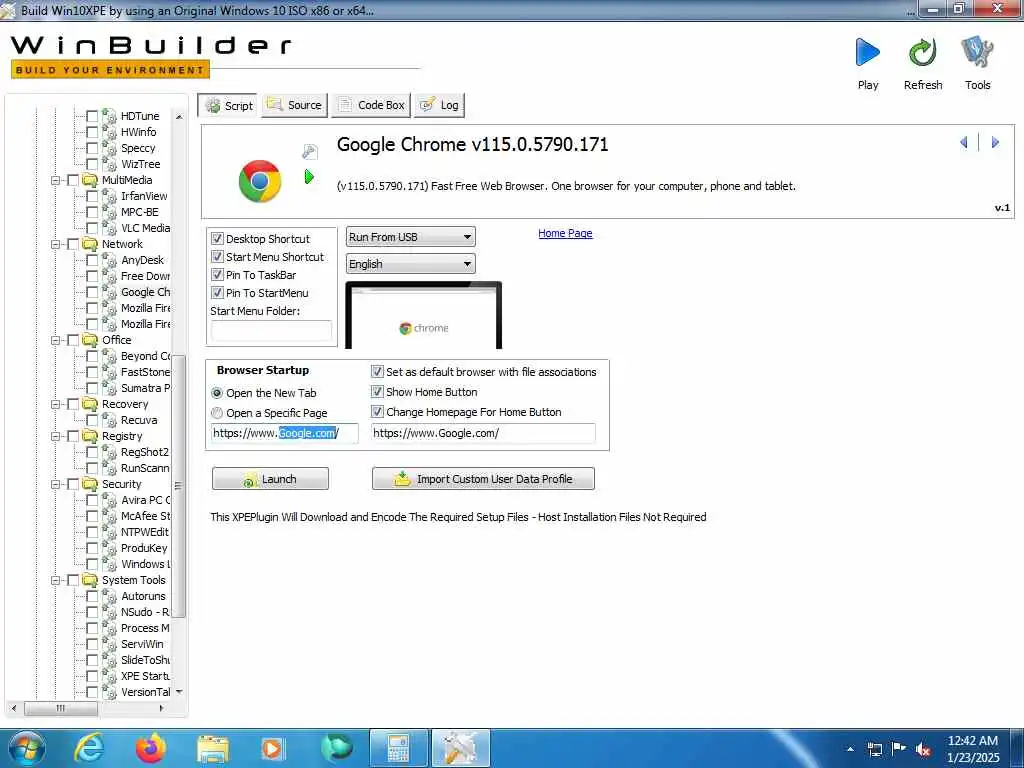This screenshot has height=768, width=1024.
Task: Click the green run-script arrow beside Chrome logo
Action: coord(309,176)
